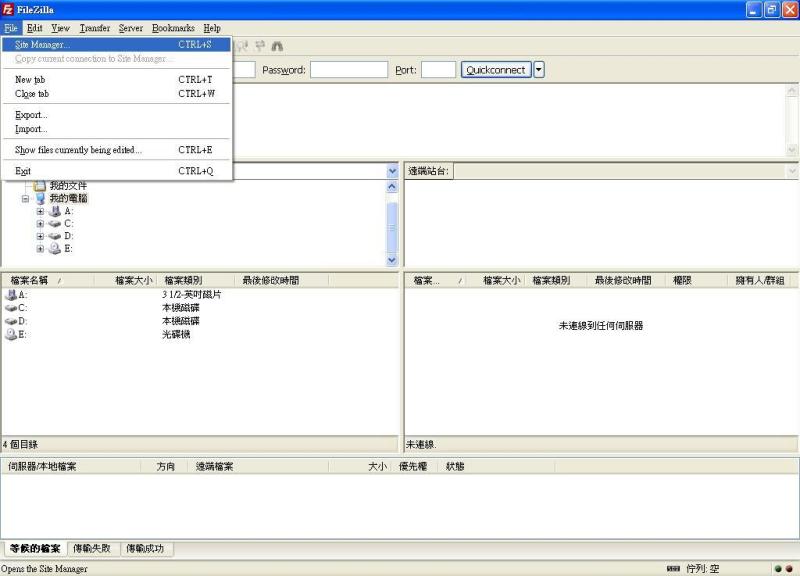
Task: Sort local files by 檔案名稱 column
Action: [x=48, y=280]
